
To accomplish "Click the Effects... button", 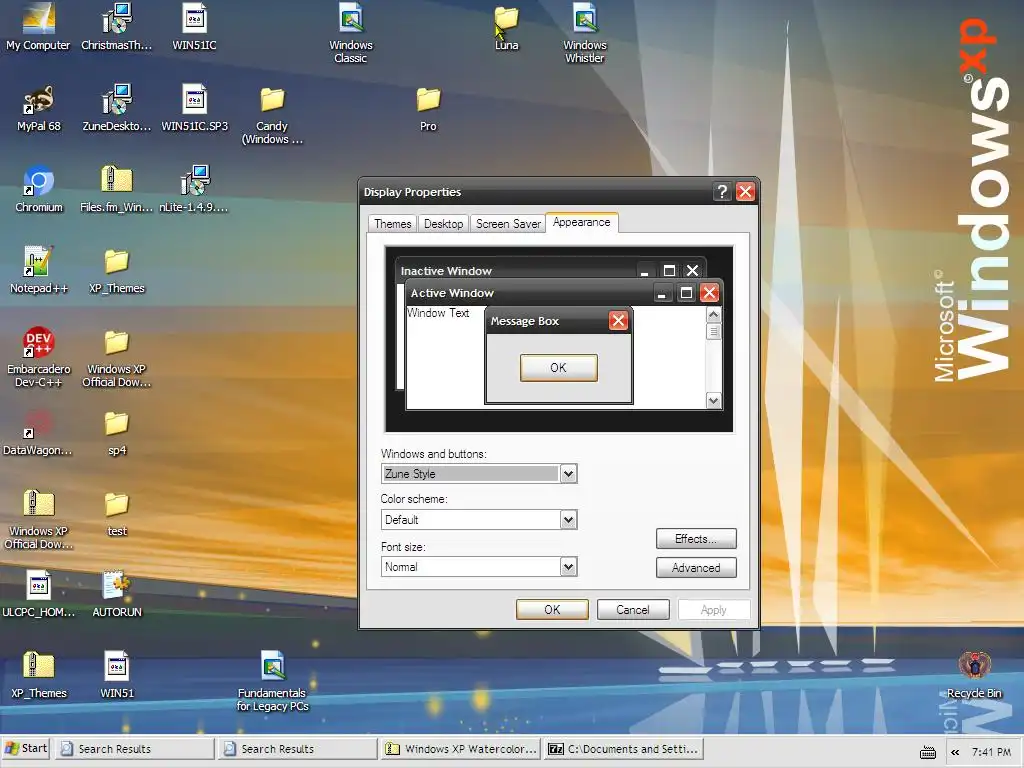I will (696, 539).
